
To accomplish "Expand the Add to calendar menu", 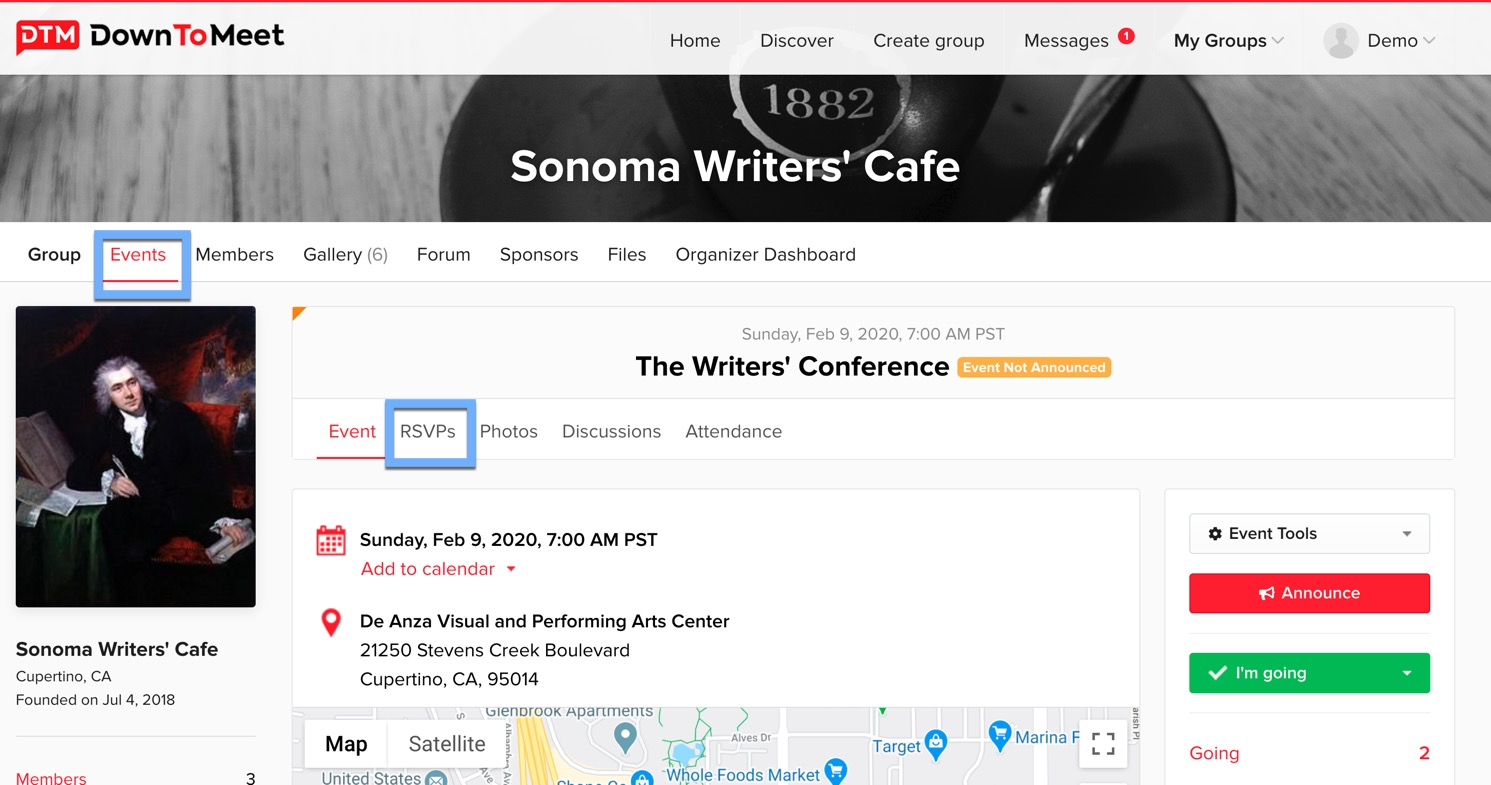I will tap(437, 569).
